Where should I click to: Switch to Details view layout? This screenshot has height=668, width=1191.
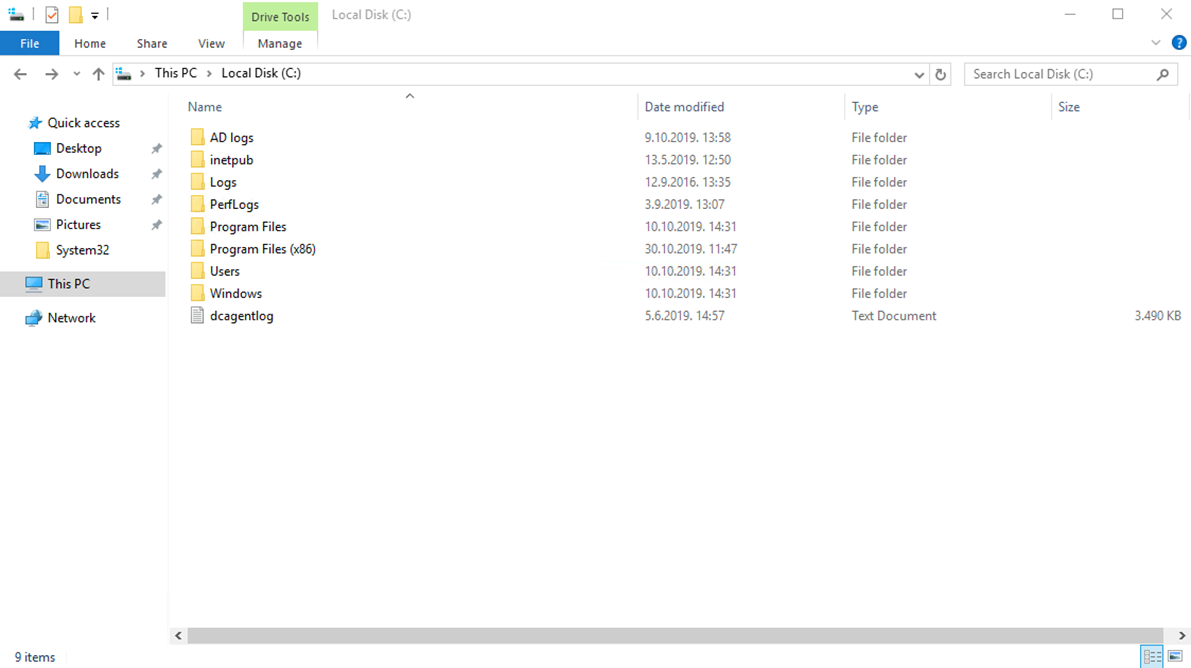1152,657
